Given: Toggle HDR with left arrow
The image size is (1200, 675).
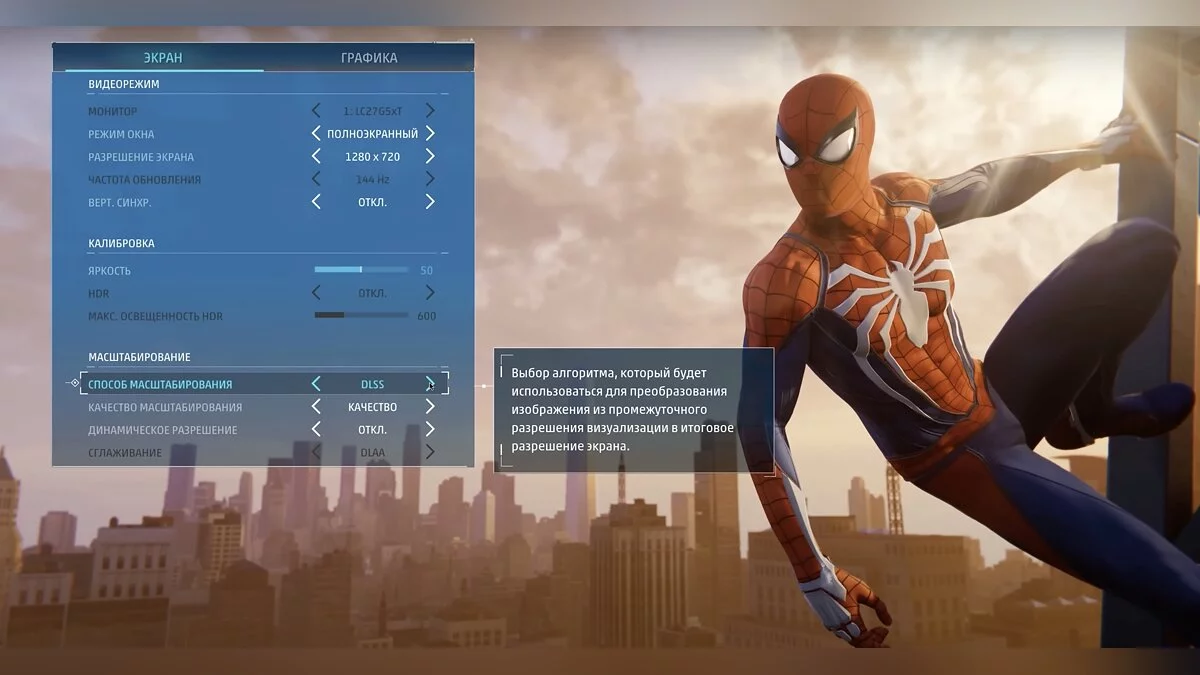Looking at the screenshot, I should pyautogui.click(x=316, y=293).
